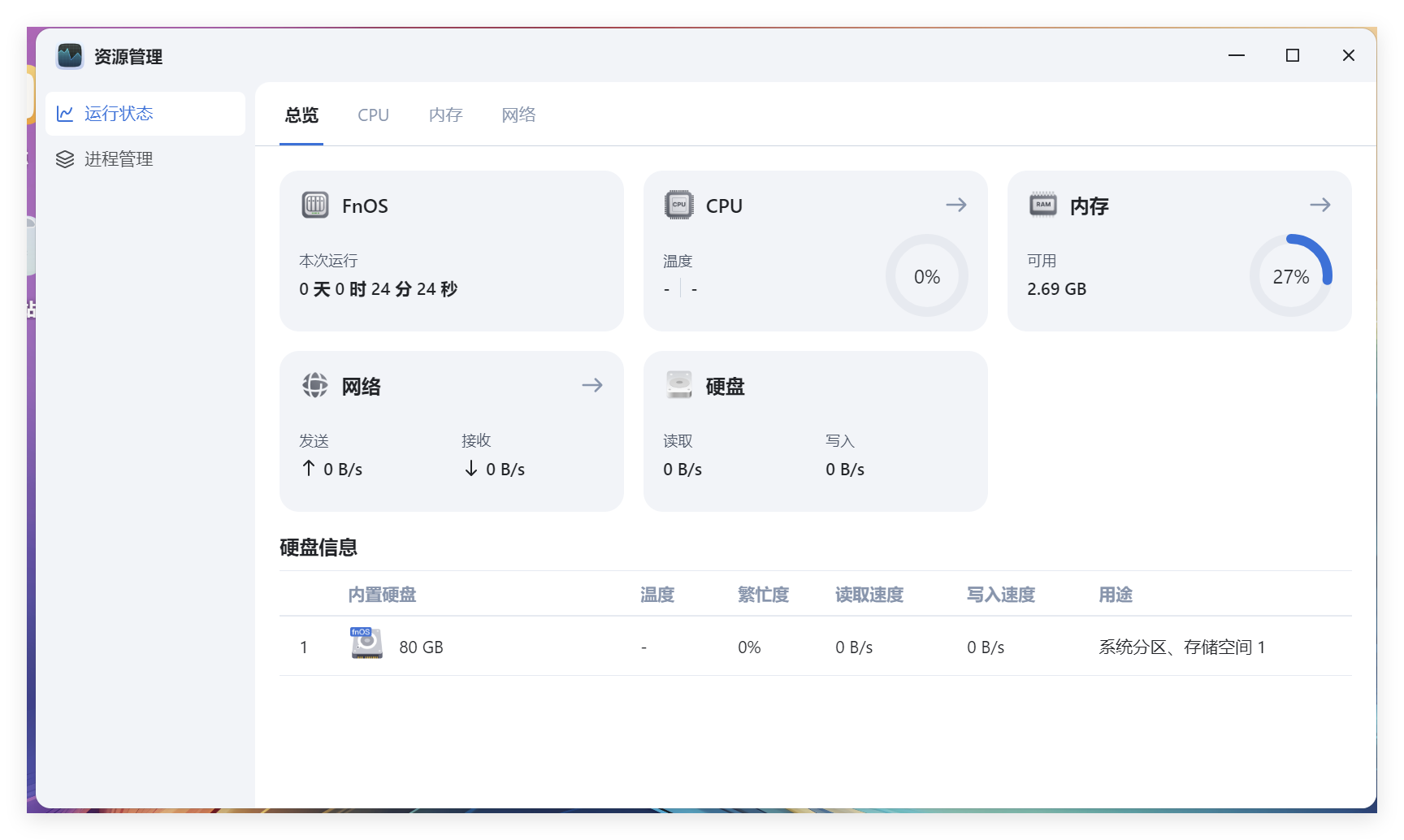Open CPU details via arrow
The width and height of the screenshot is (1404, 840).
pyautogui.click(x=956, y=205)
